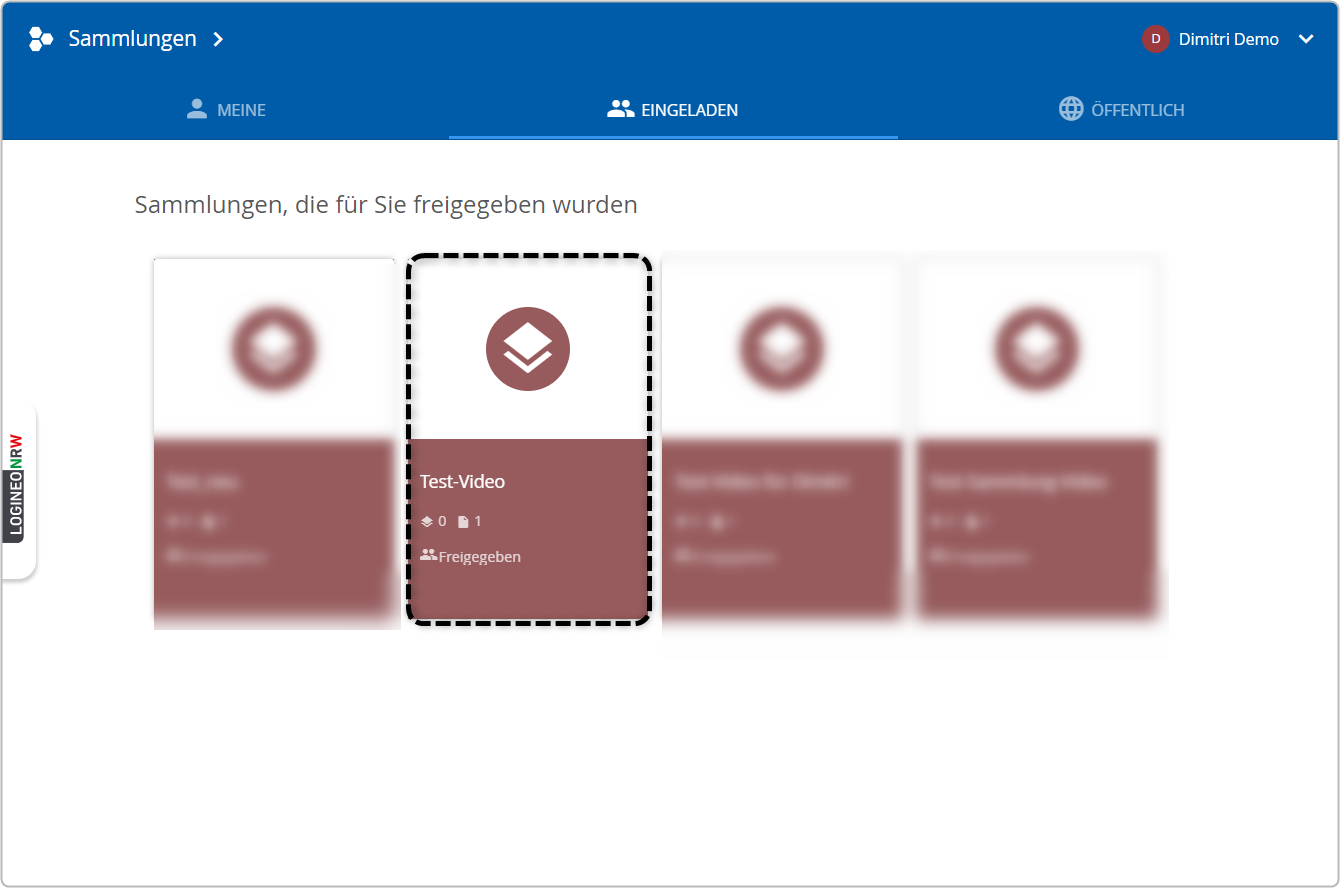Open the third blurred collection card
The image size is (1340, 888).
782,440
